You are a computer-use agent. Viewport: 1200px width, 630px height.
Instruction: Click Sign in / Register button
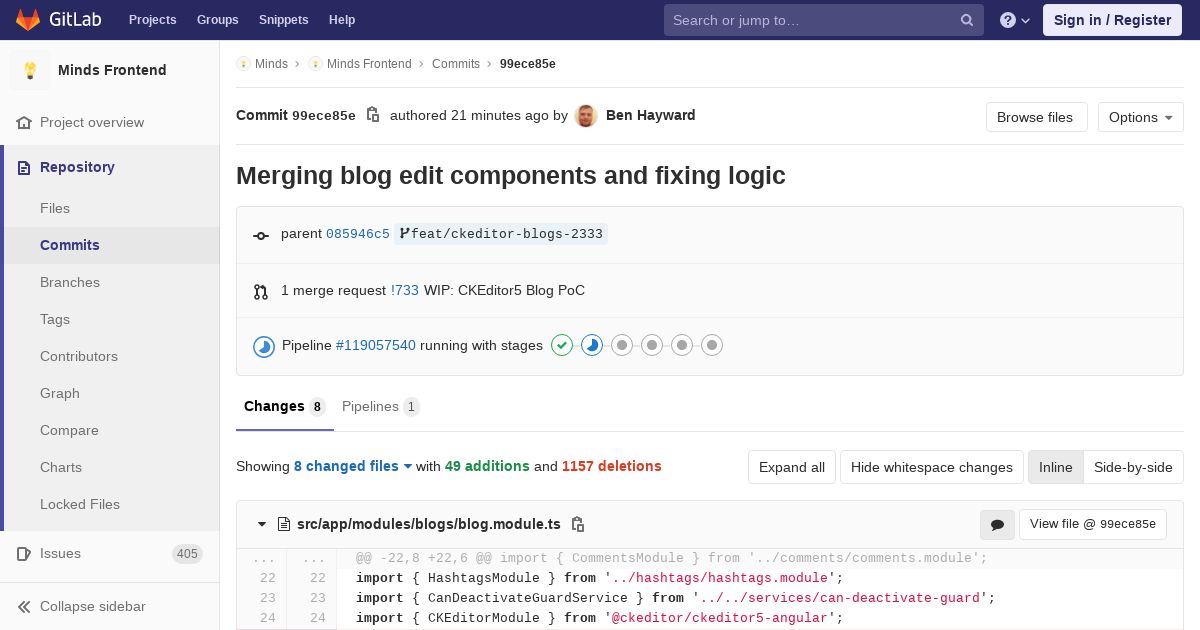point(1112,20)
